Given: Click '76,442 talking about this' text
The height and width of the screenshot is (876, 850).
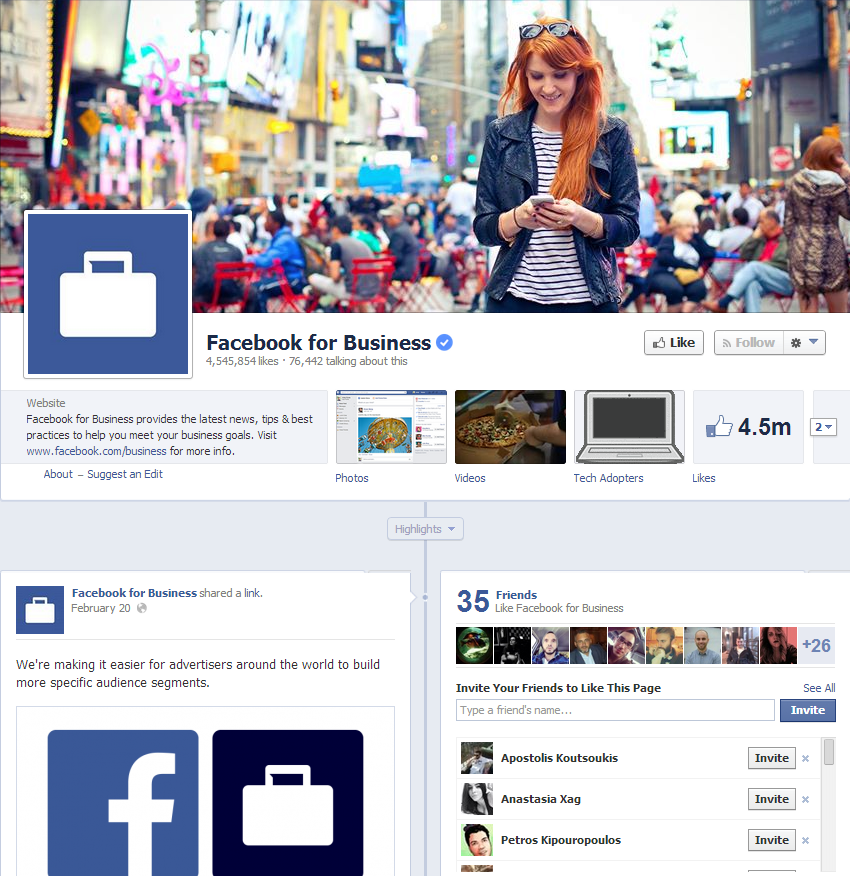Looking at the screenshot, I should 348,361.
